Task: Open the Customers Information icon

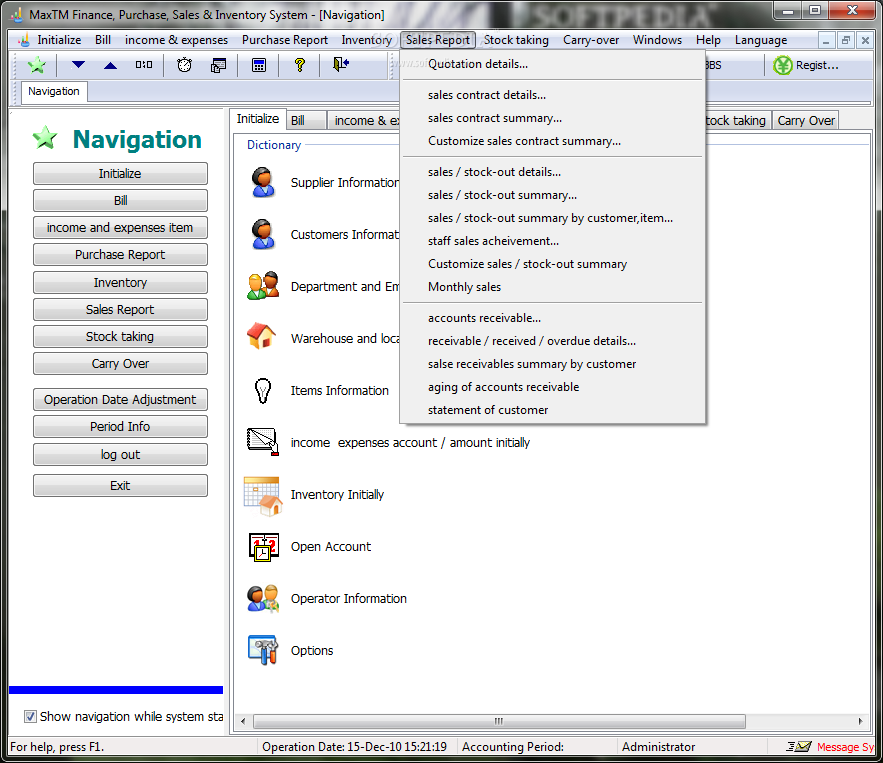Action: [x=262, y=234]
